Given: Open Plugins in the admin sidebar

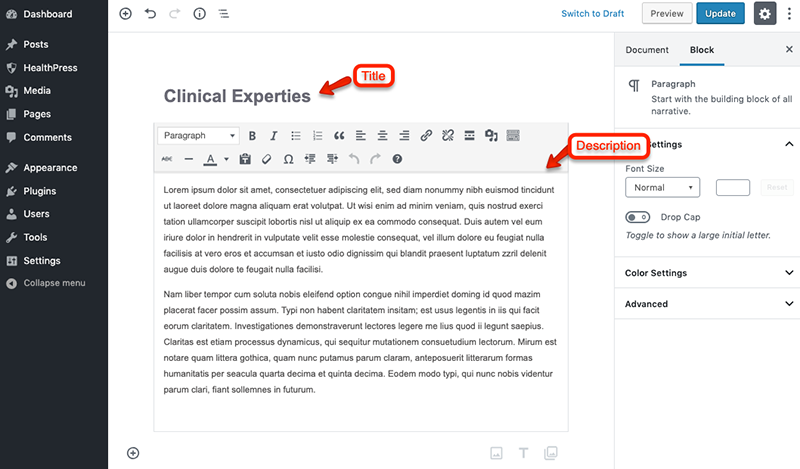Looking at the screenshot, I should pos(40,191).
